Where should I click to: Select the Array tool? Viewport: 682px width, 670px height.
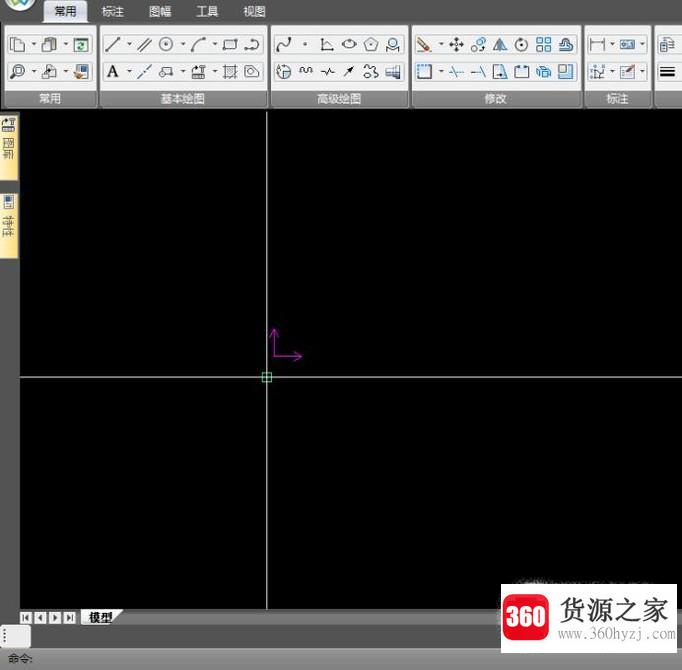pyautogui.click(x=543, y=44)
